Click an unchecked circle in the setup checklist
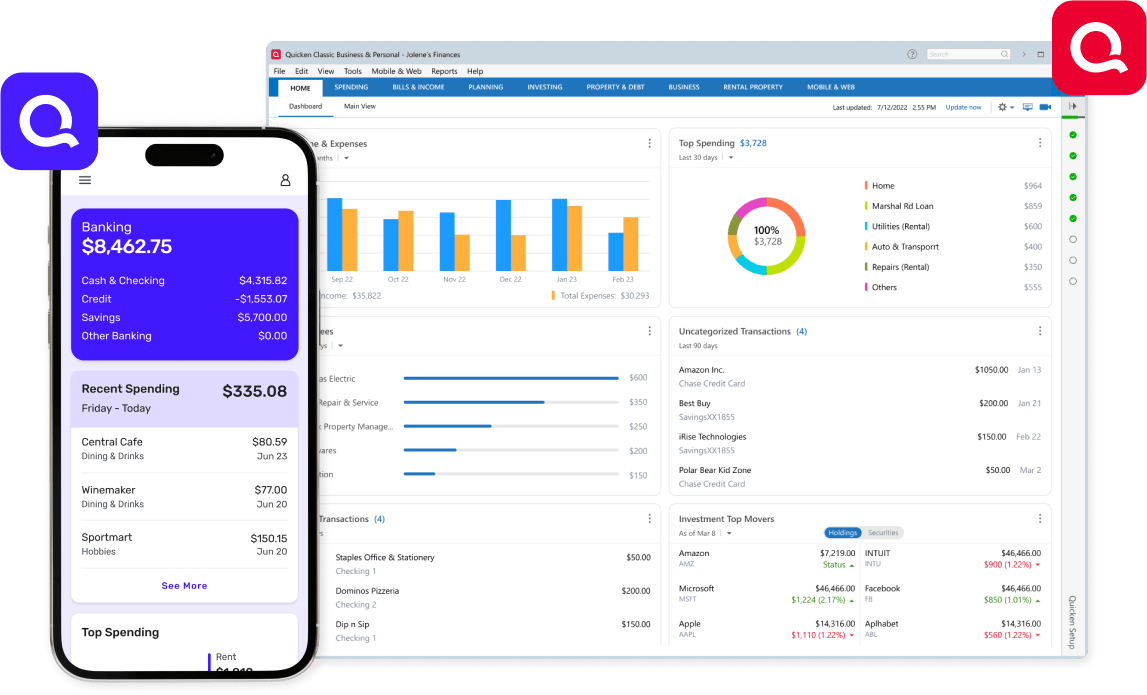The image size is (1147, 695). [1072, 238]
